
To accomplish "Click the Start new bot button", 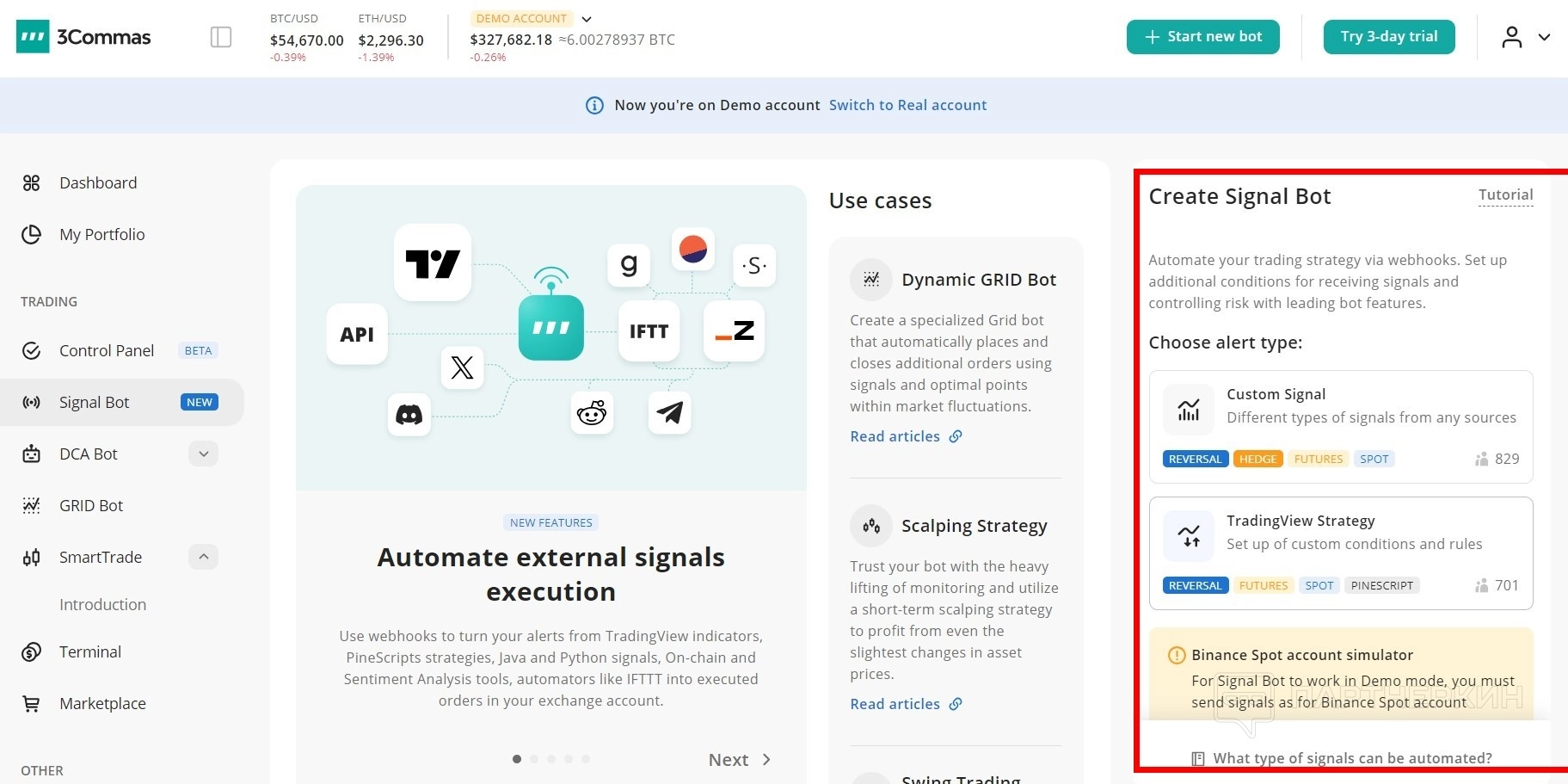I will 1203,37.
